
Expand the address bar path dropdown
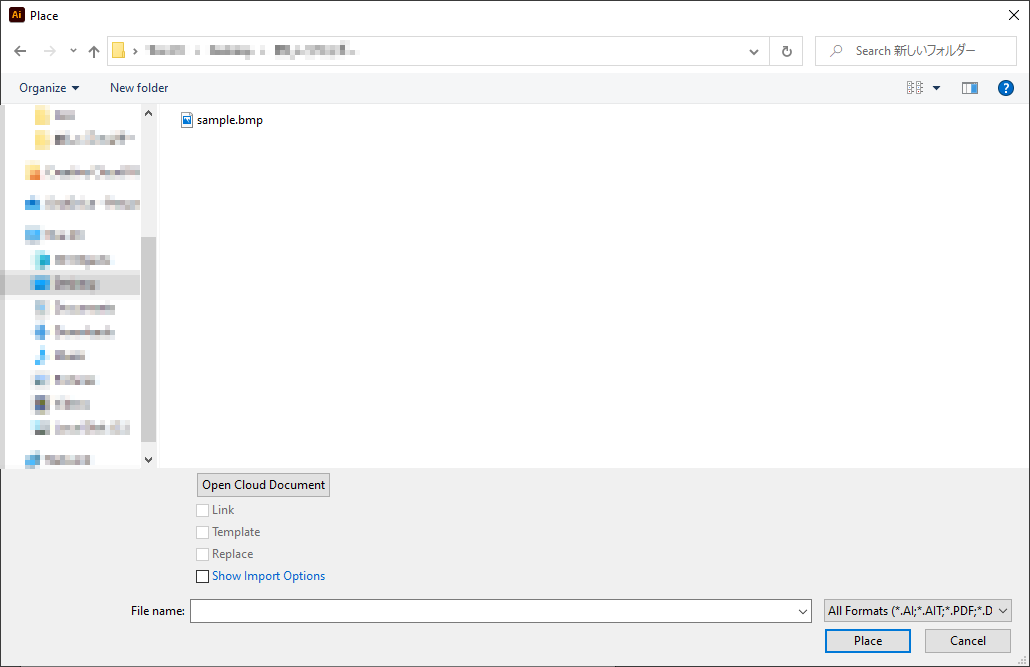point(754,51)
